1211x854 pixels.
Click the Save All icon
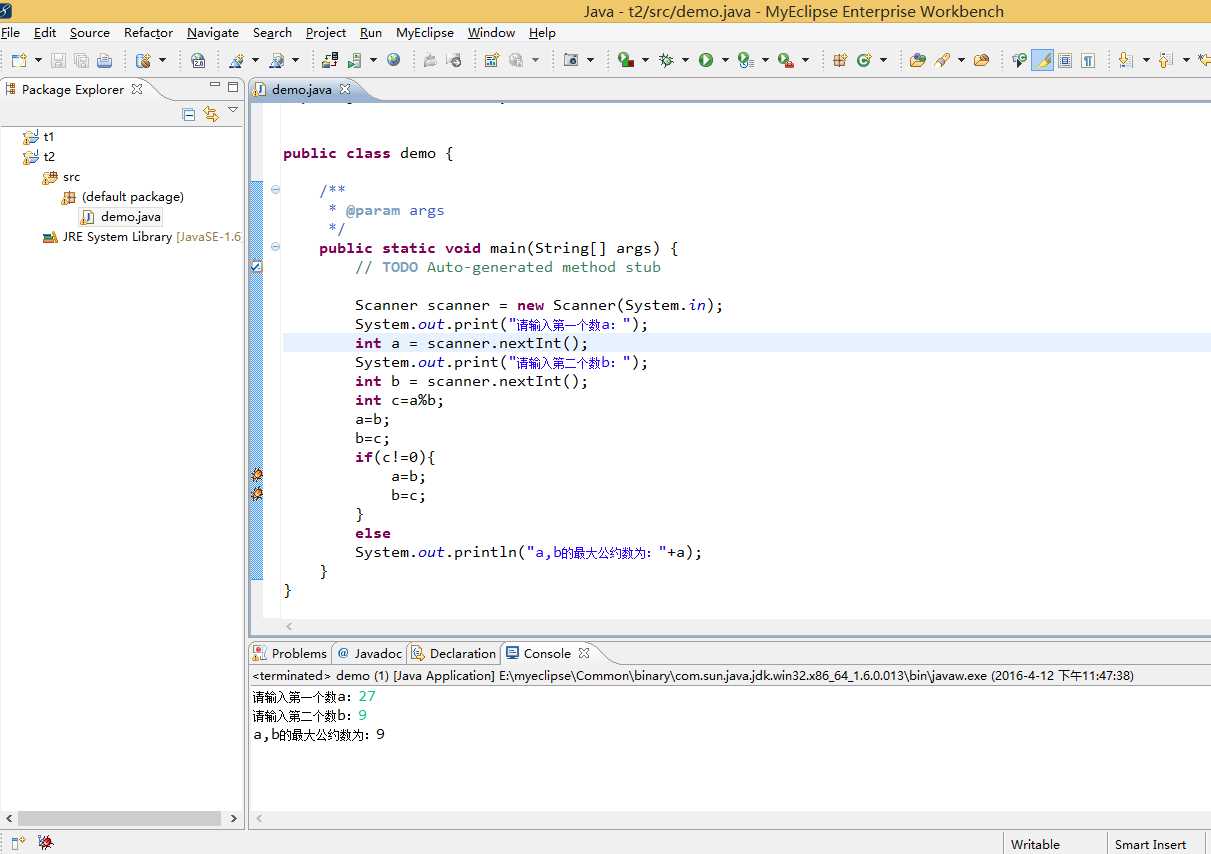click(x=81, y=60)
